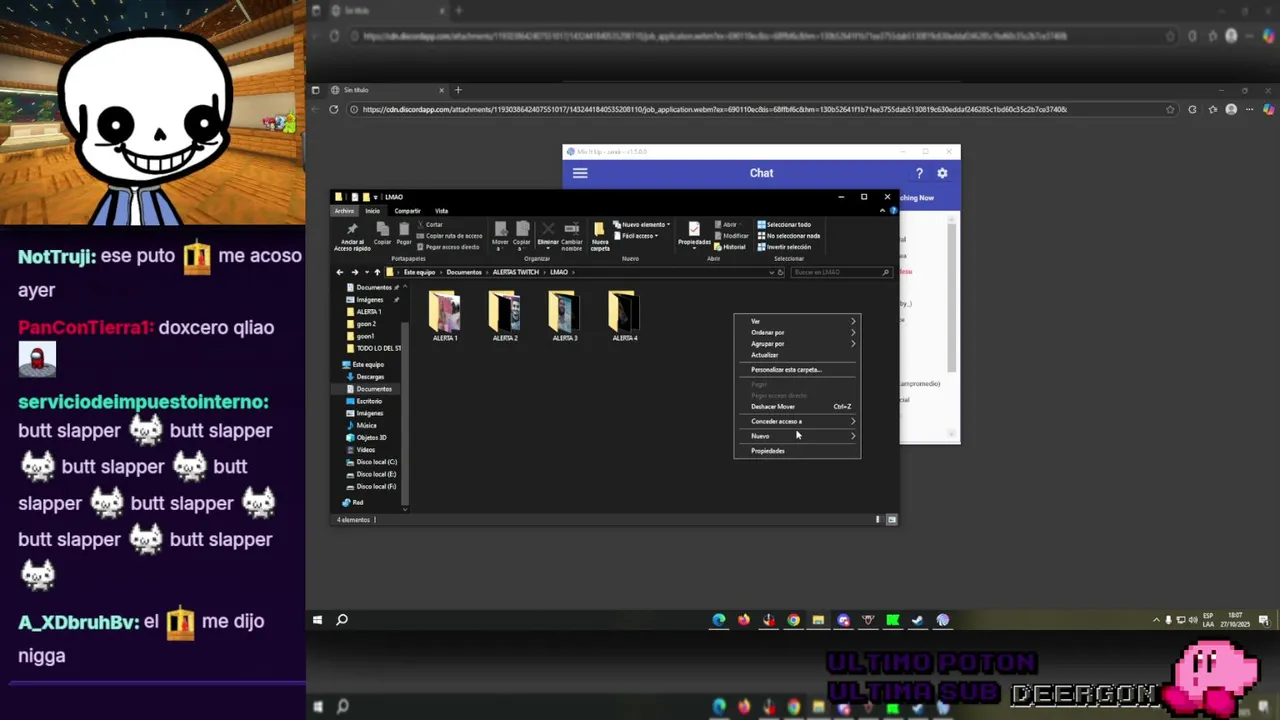Click the Cambiar nombre icon
Viewport: 1280px width, 720px height.
572,229
